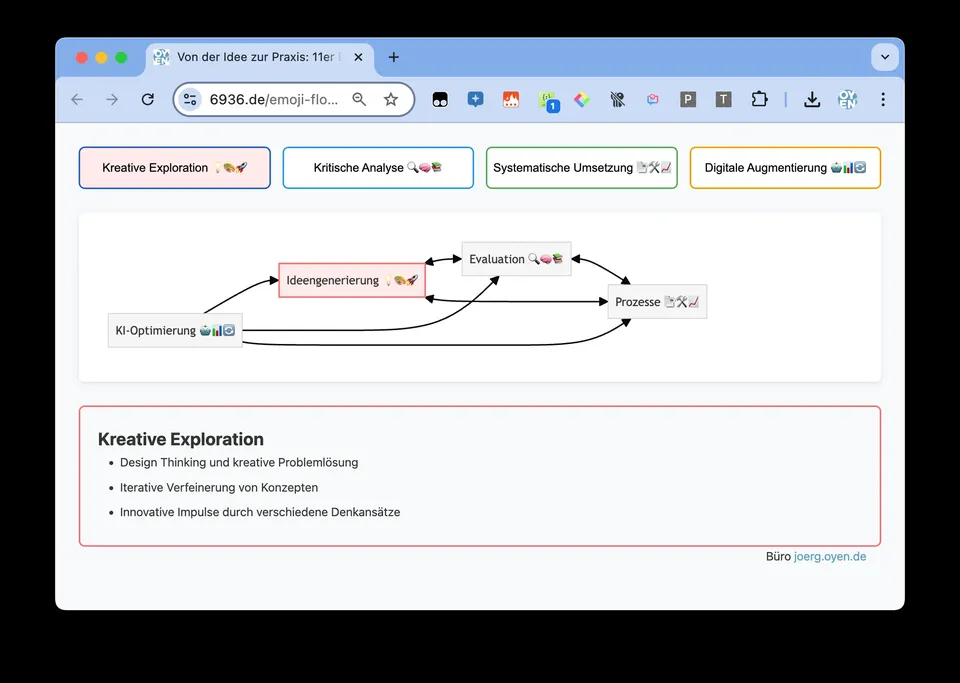Expand the tab search dropdown

click(885, 57)
